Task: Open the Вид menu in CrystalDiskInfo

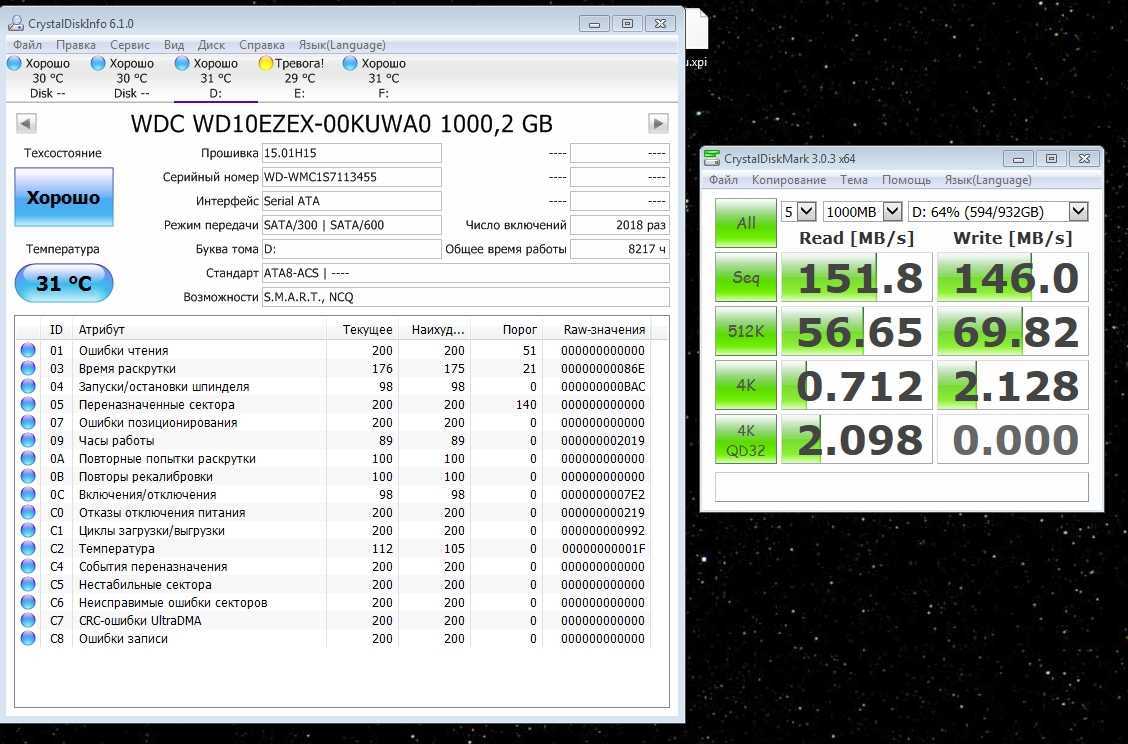Action: (173, 45)
